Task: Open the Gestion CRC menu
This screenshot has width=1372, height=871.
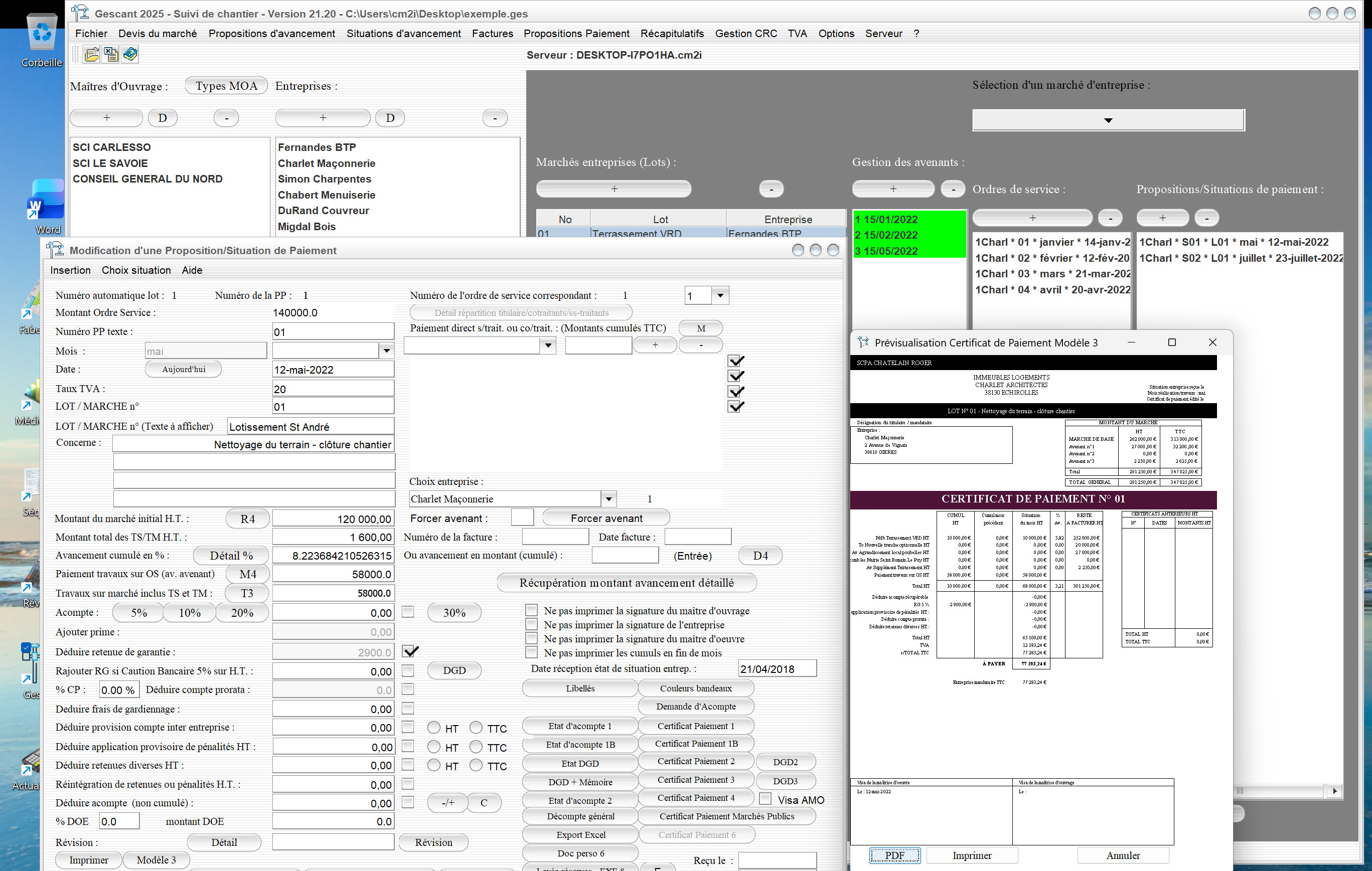Action: coord(746,34)
